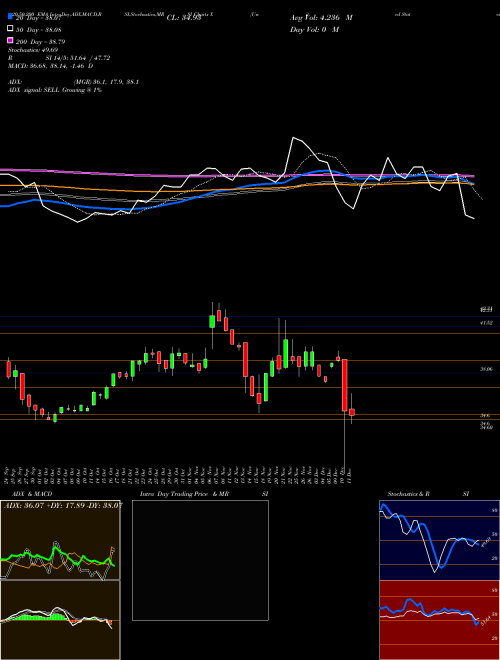
Task: Click the 'ADX: 36.07 +DY: 17.89 -DY: 38.07' header
Action: pos(63,505)
